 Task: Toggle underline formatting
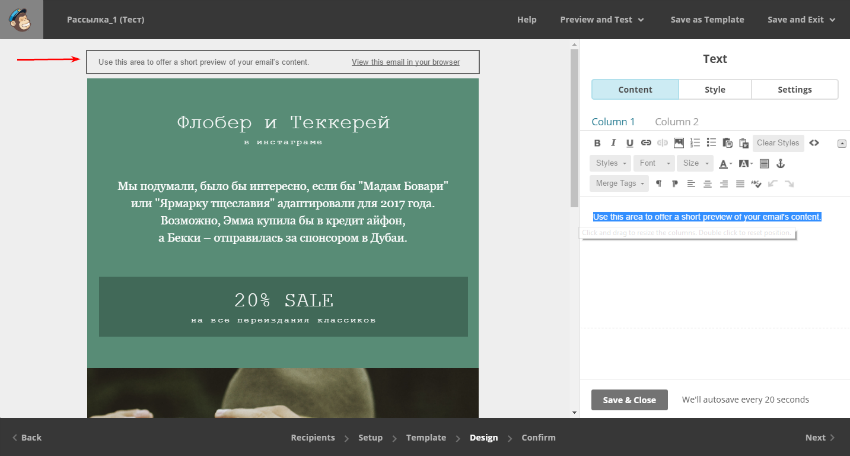629,143
